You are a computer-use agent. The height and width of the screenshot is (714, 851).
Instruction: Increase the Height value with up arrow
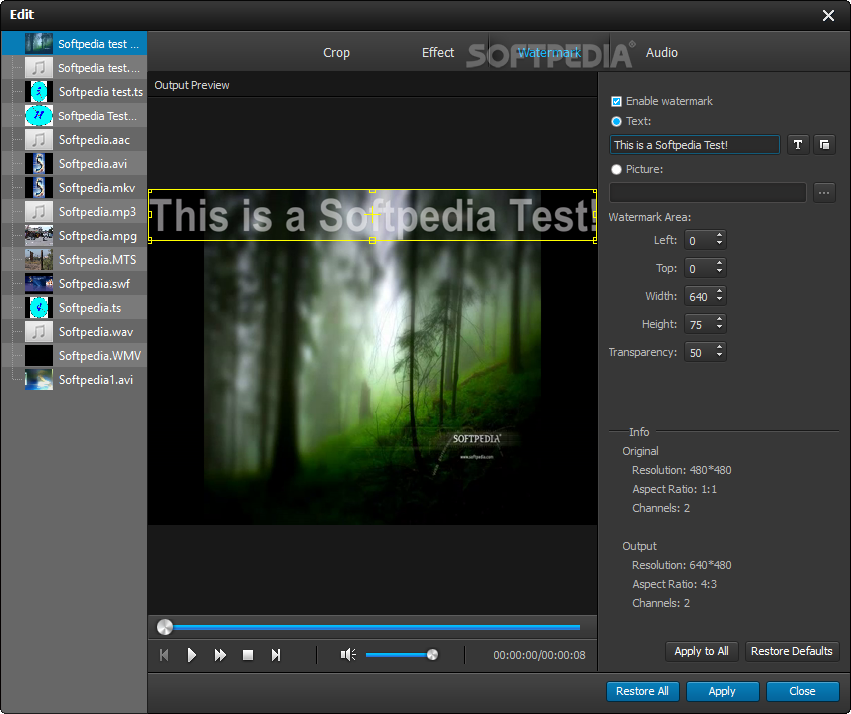[x=720, y=320]
